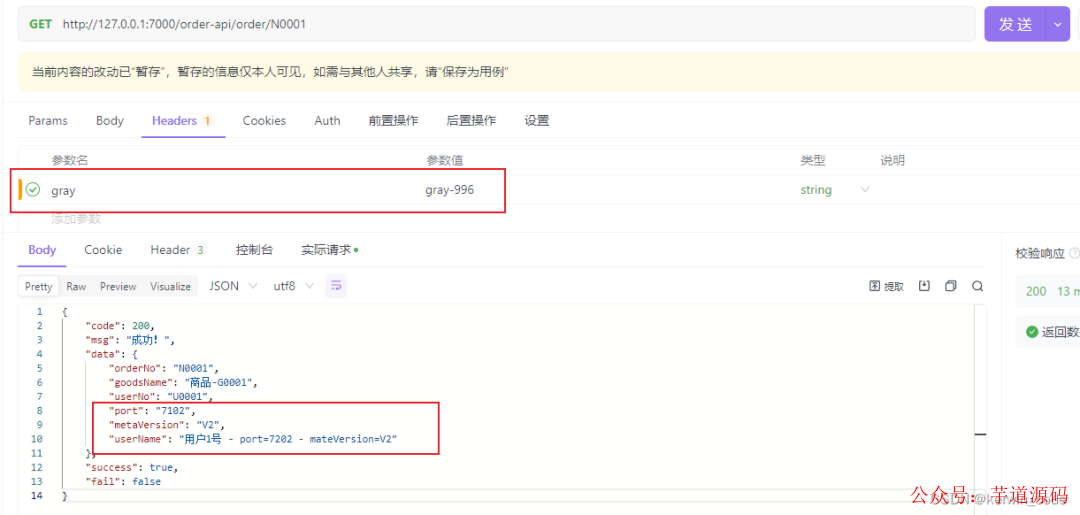Open search in the response body

click(977, 286)
